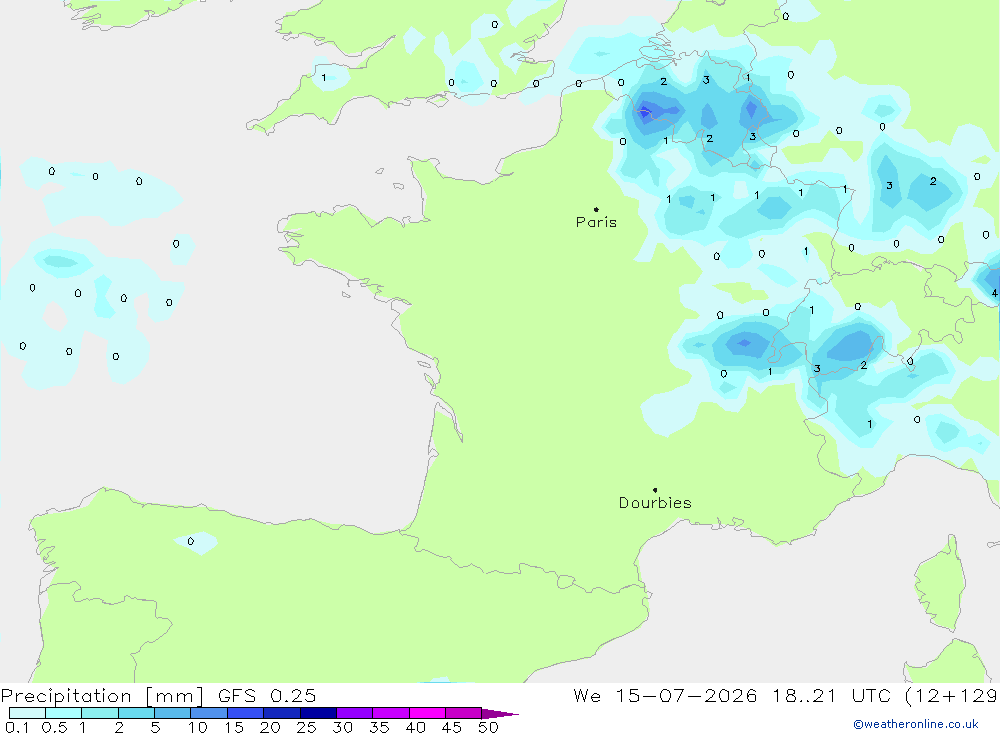Click the date 'We 15-07-2026' text
The height and width of the screenshot is (733, 1000).
click(x=665, y=696)
